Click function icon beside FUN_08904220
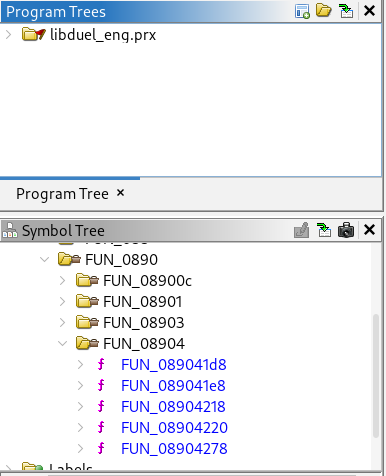Screen dimensions: 386x476 pos(101,427)
